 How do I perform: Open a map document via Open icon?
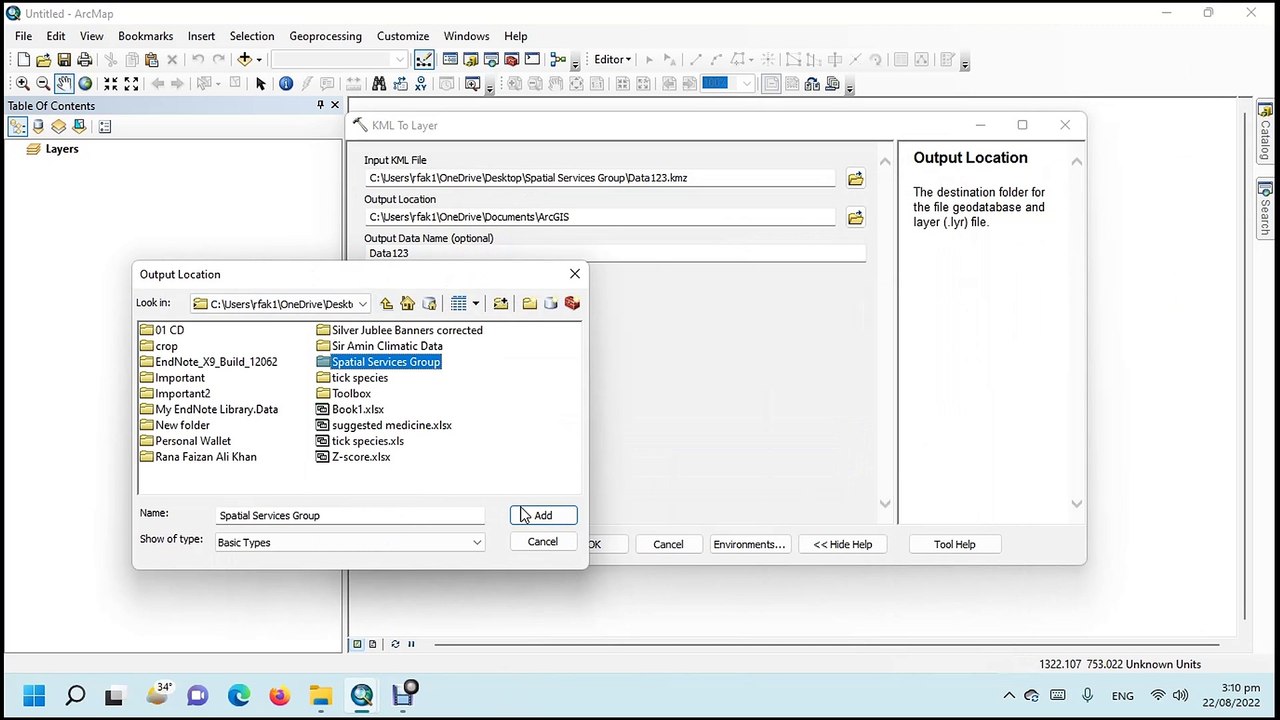[x=44, y=60]
